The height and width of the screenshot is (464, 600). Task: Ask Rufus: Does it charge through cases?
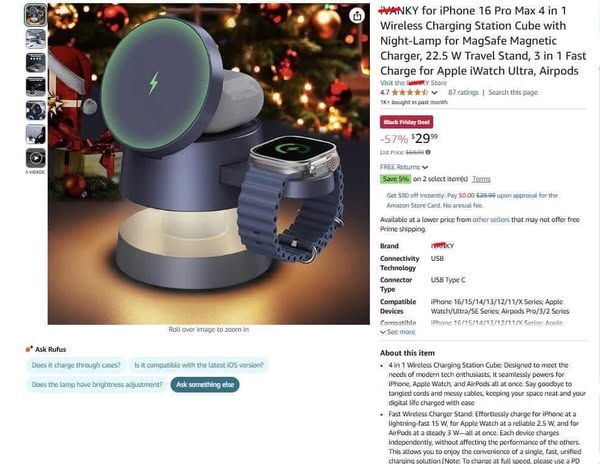tap(76, 365)
